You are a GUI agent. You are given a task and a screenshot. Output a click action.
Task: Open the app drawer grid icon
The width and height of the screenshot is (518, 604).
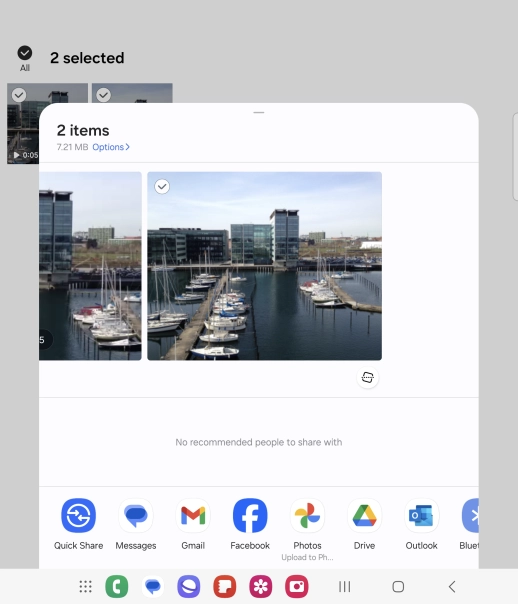pos(85,586)
